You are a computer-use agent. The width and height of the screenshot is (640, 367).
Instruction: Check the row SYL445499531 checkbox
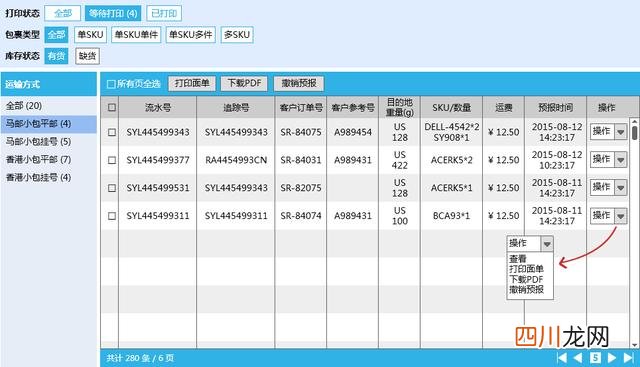point(111,188)
